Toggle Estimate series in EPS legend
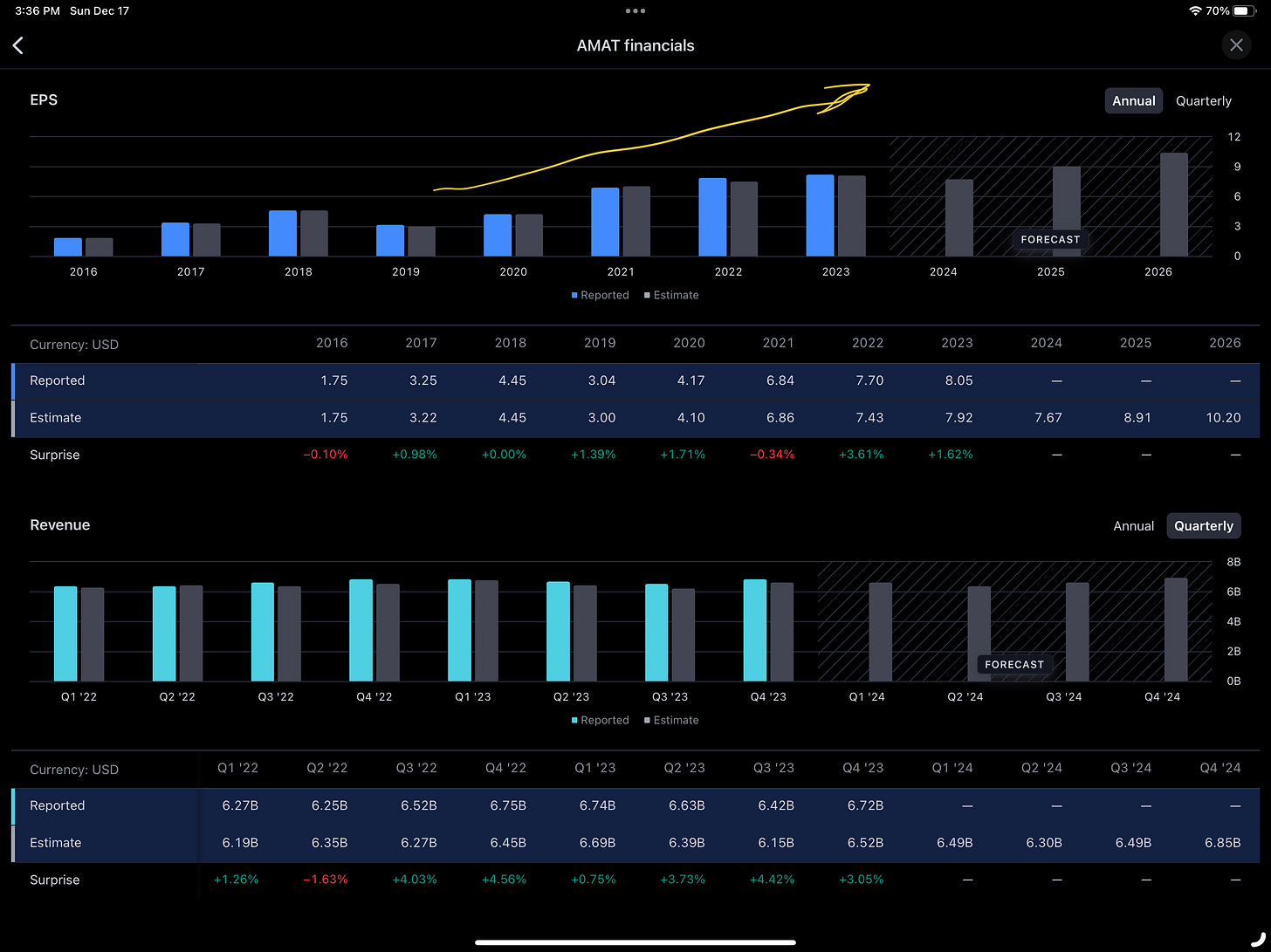The height and width of the screenshot is (952, 1271). pyautogui.click(x=671, y=295)
